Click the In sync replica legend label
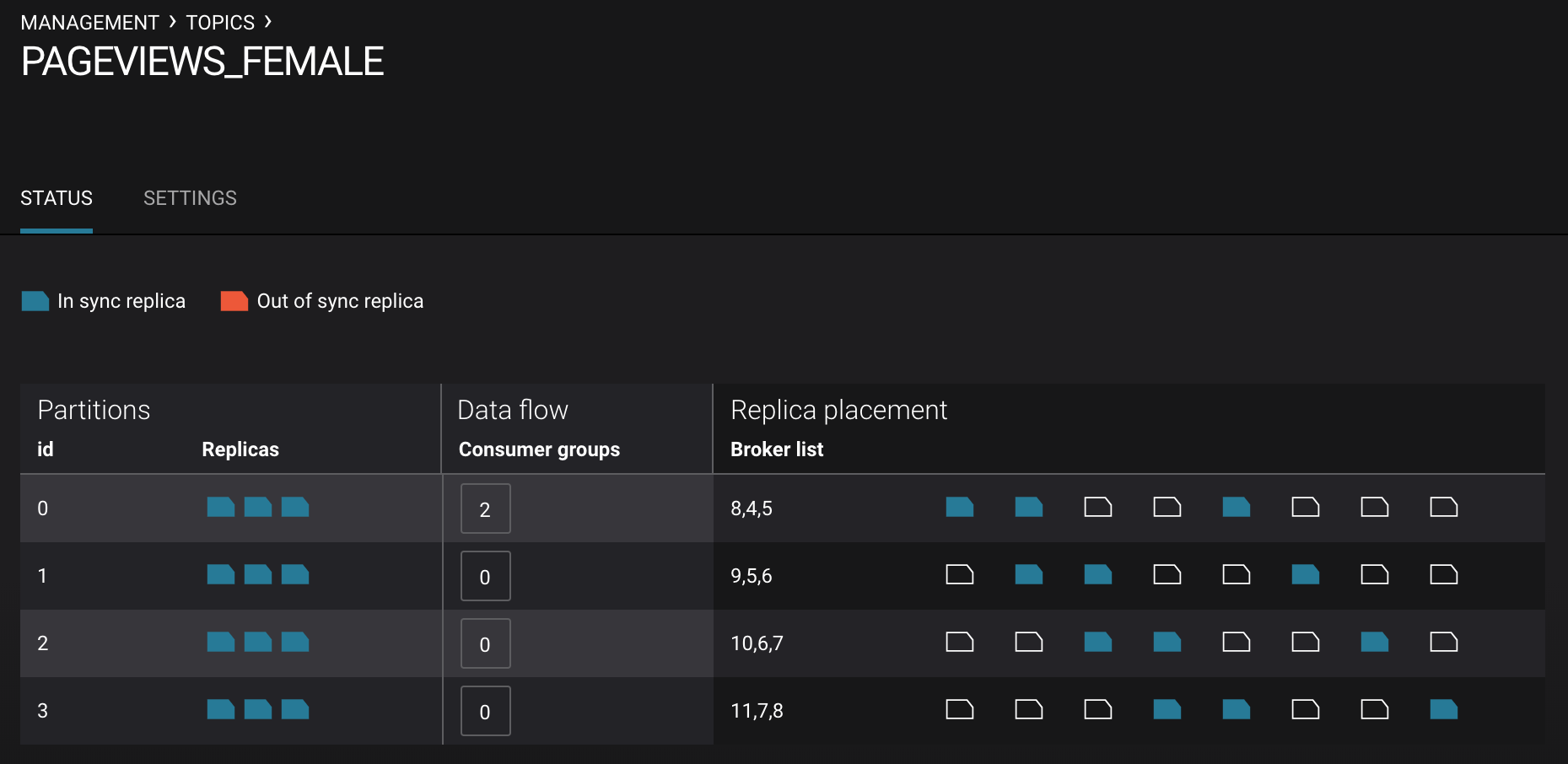The height and width of the screenshot is (764, 1568). point(121,301)
